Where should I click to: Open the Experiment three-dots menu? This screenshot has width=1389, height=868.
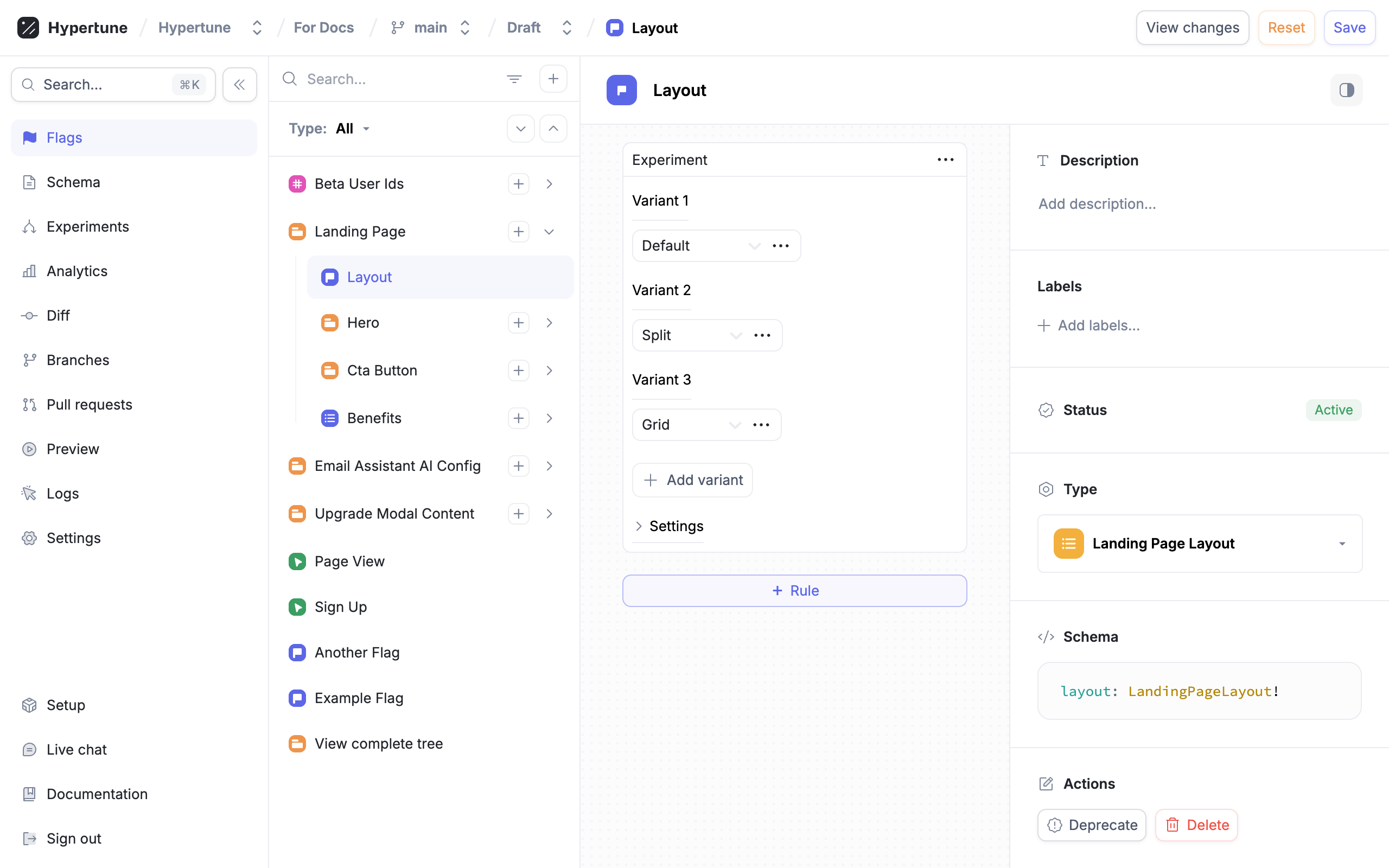tap(945, 159)
